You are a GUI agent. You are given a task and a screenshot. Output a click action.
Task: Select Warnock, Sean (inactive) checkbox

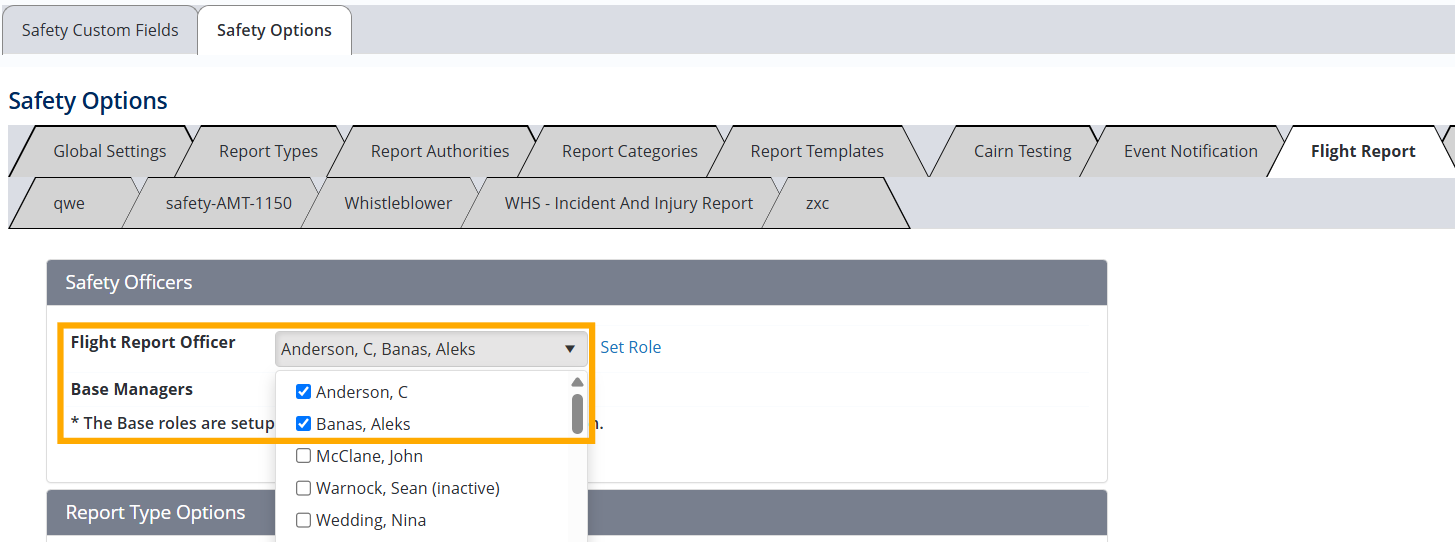point(304,488)
